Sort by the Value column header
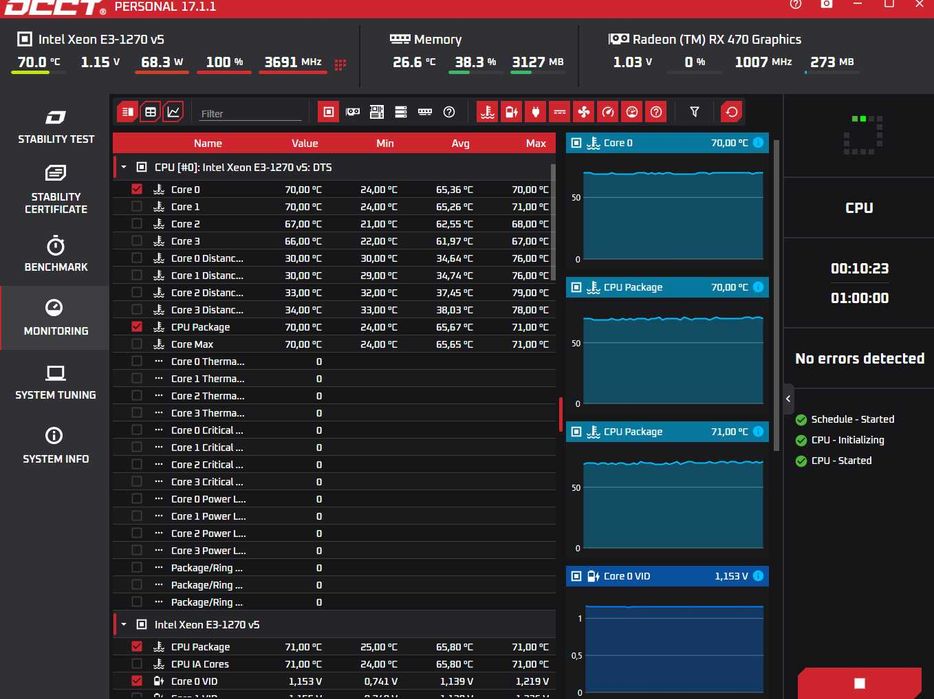 pyautogui.click(x=304, y=143)
